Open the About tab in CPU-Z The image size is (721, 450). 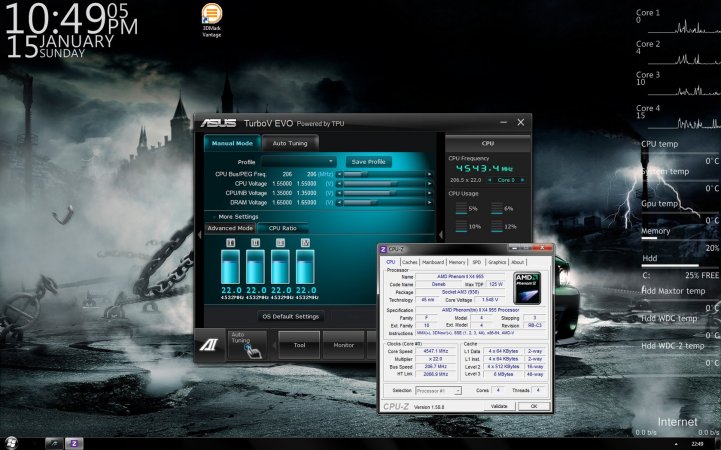(517, 262)
